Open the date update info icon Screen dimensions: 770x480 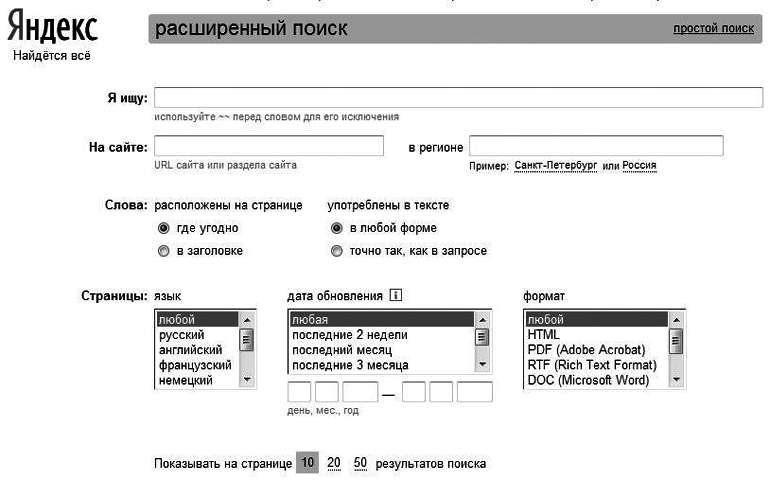(395, 295)
